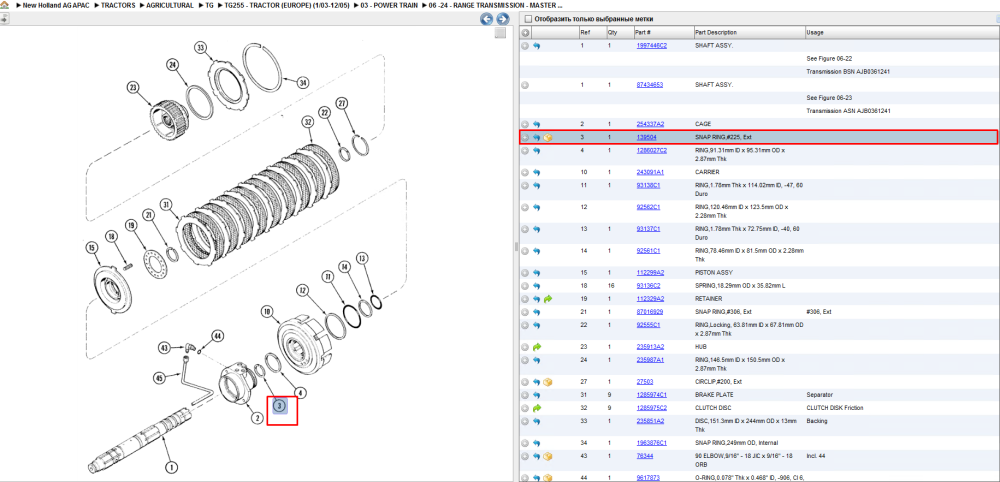1000x482 pixels.
Task: Click callout 2 in the diagram
Action: click(x=256, y=418)
